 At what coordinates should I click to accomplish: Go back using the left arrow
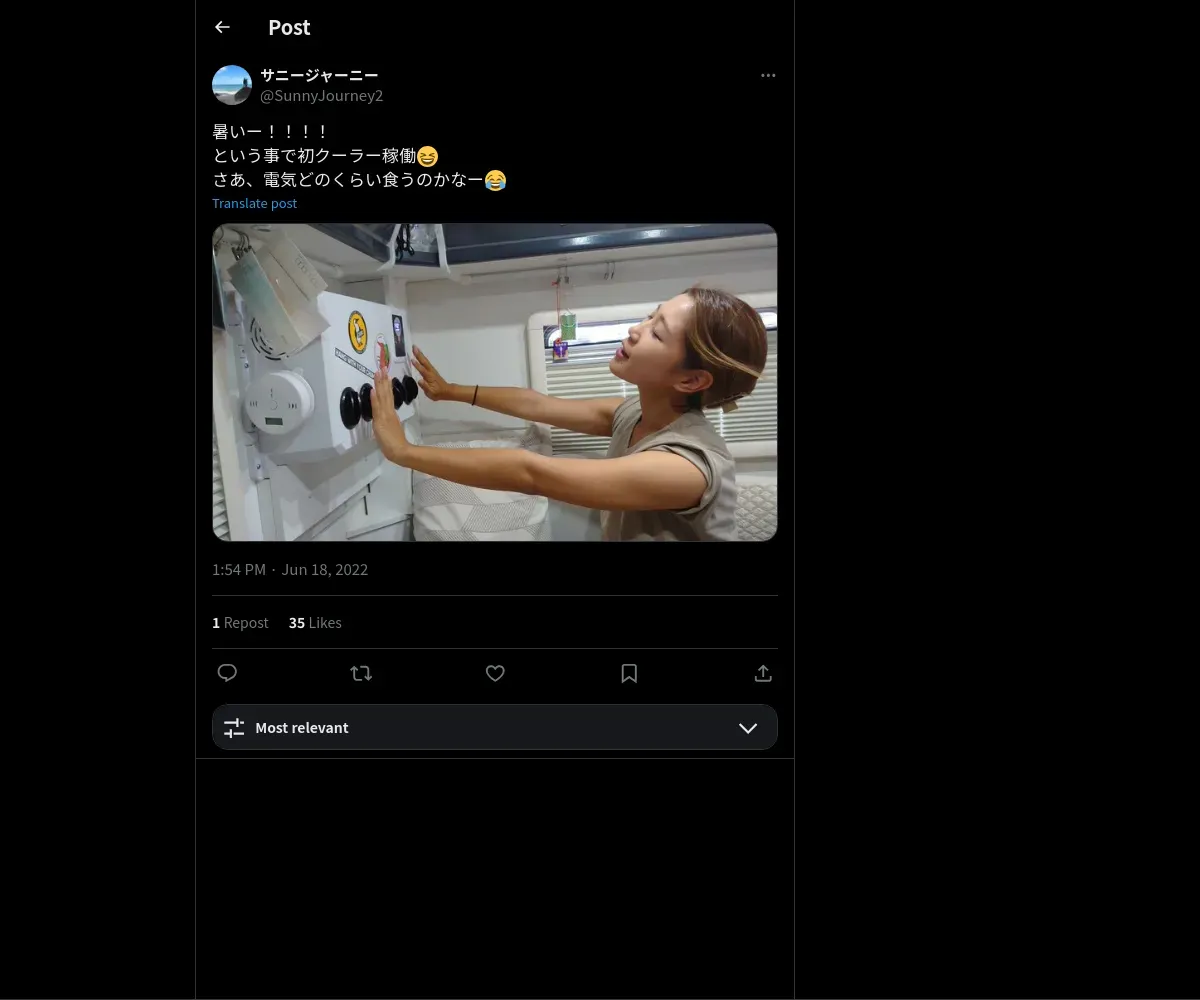pos(222,27)
